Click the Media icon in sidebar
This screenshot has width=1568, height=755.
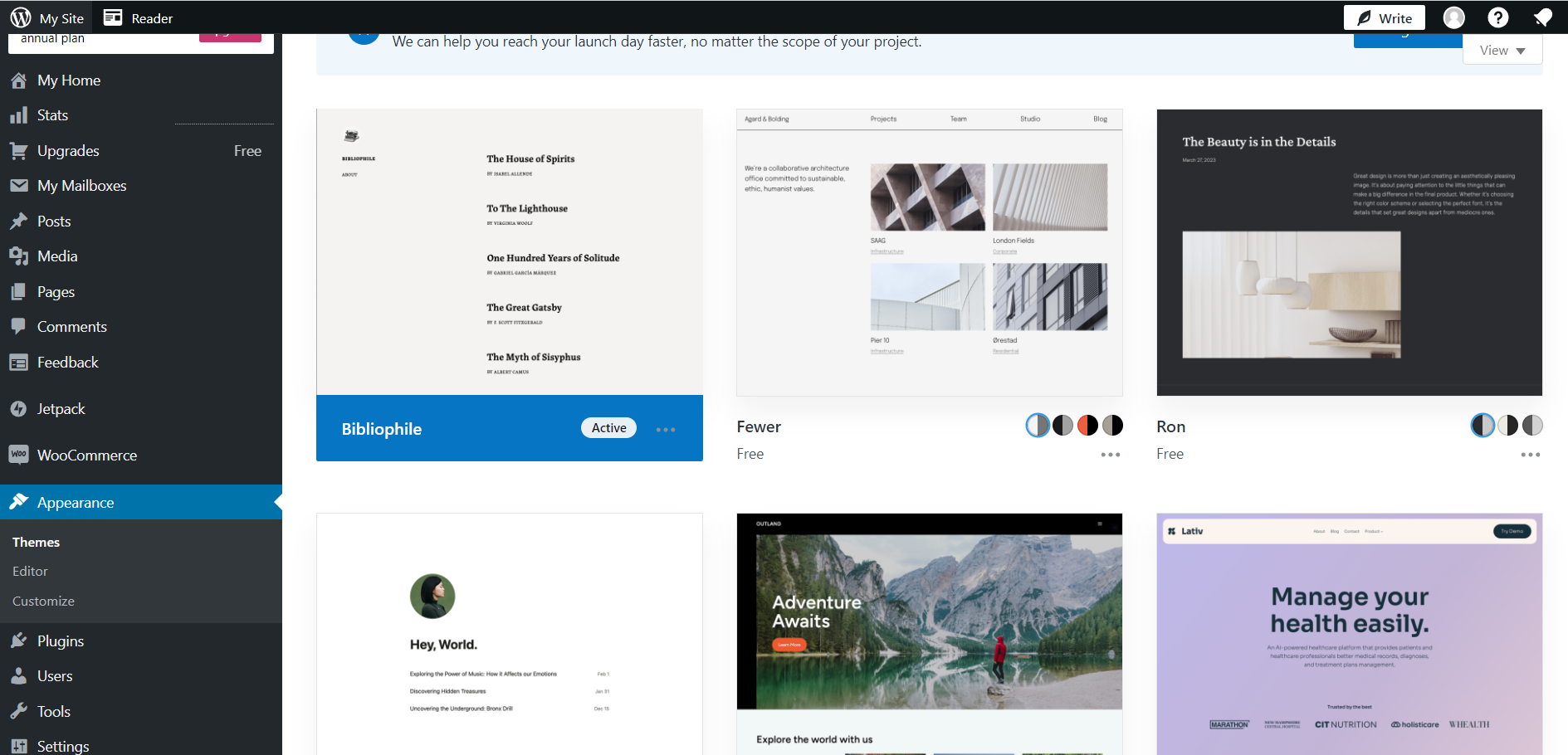coord(18,256)
